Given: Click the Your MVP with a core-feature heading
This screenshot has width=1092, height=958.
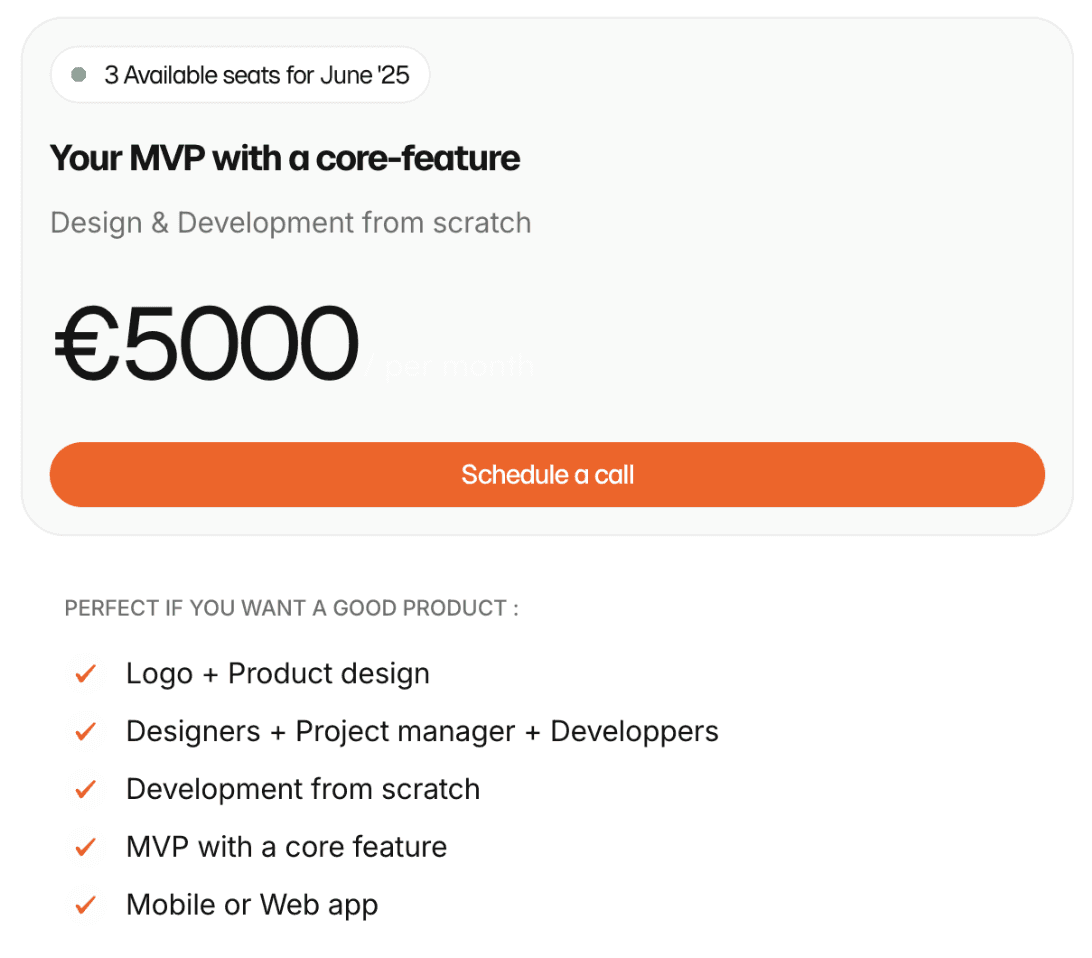Looking at the screenshot, I should coord(285,158).
